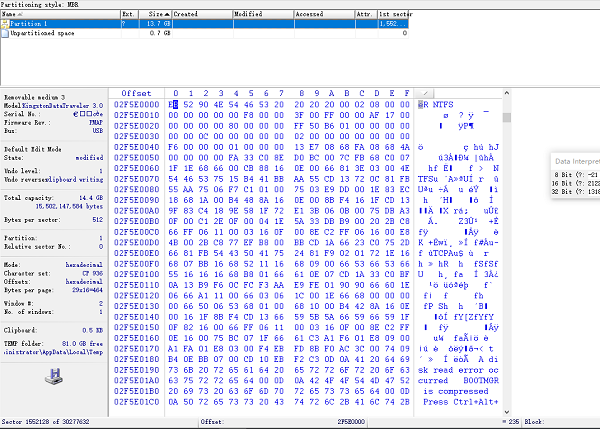This screenshot has width=600, height=429.
Task: Click Total capacity 14.4 GB value
Action: pyautogui.click(x=91, y=198)
